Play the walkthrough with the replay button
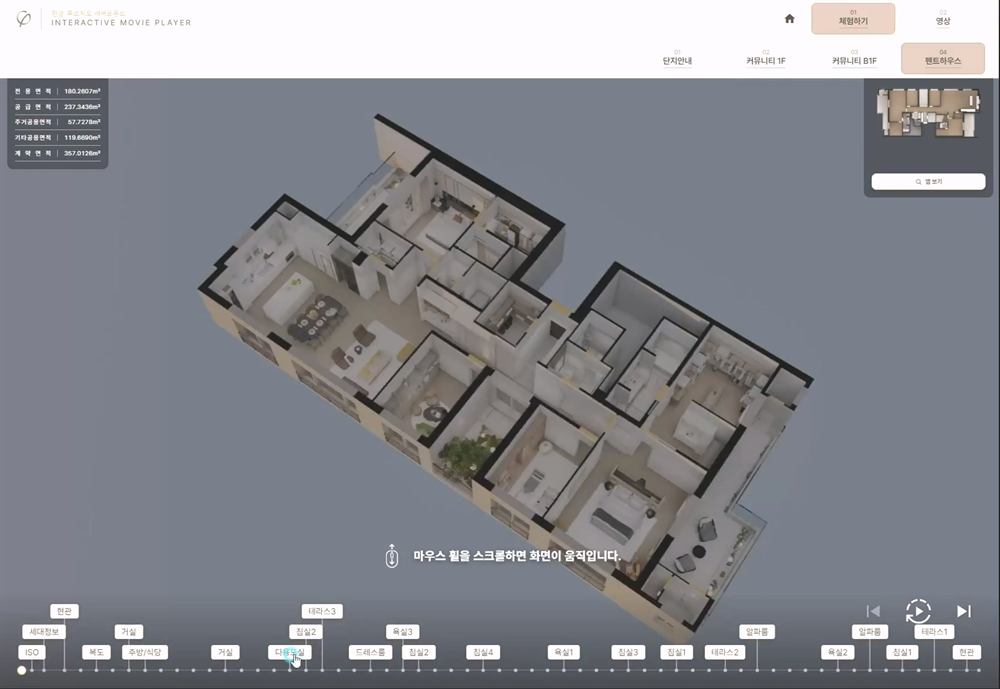Screen dimensions: 1000x689 pyautogui.click(x=918, y=611)
